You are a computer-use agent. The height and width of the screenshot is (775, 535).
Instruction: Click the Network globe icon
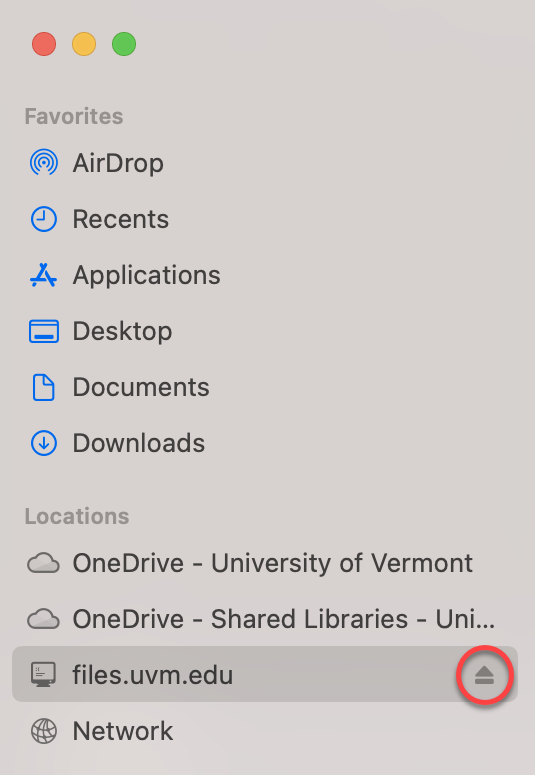[44, 731]
